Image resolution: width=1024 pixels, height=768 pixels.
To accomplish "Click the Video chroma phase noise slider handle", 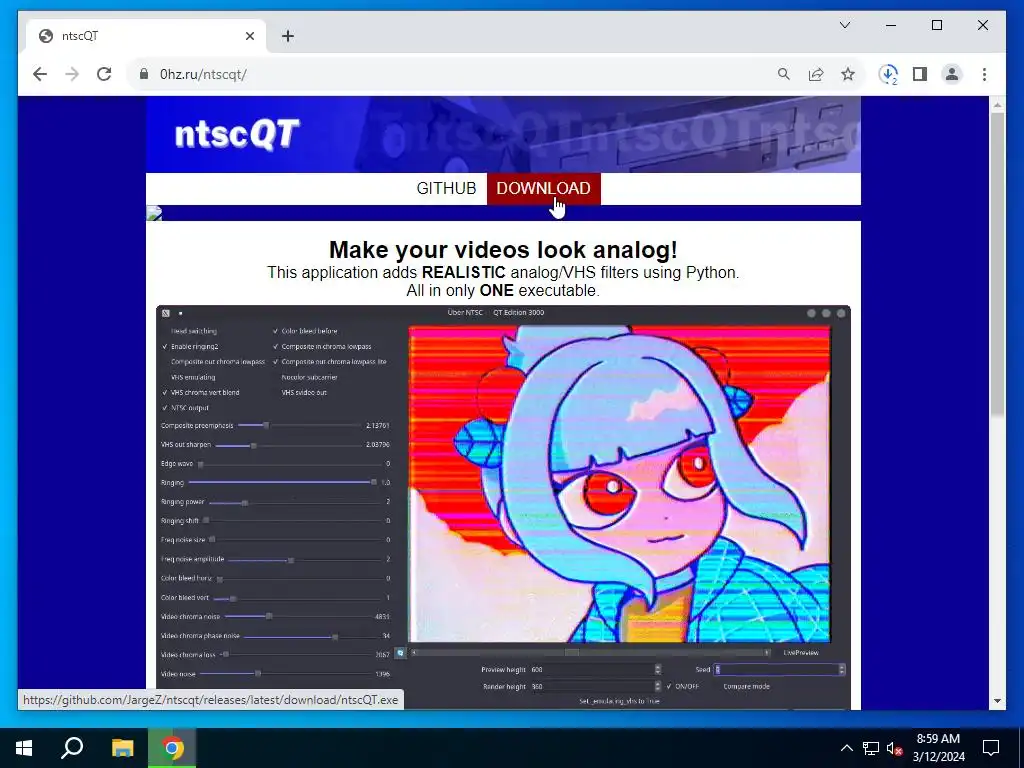I will (x=335, y=637).
